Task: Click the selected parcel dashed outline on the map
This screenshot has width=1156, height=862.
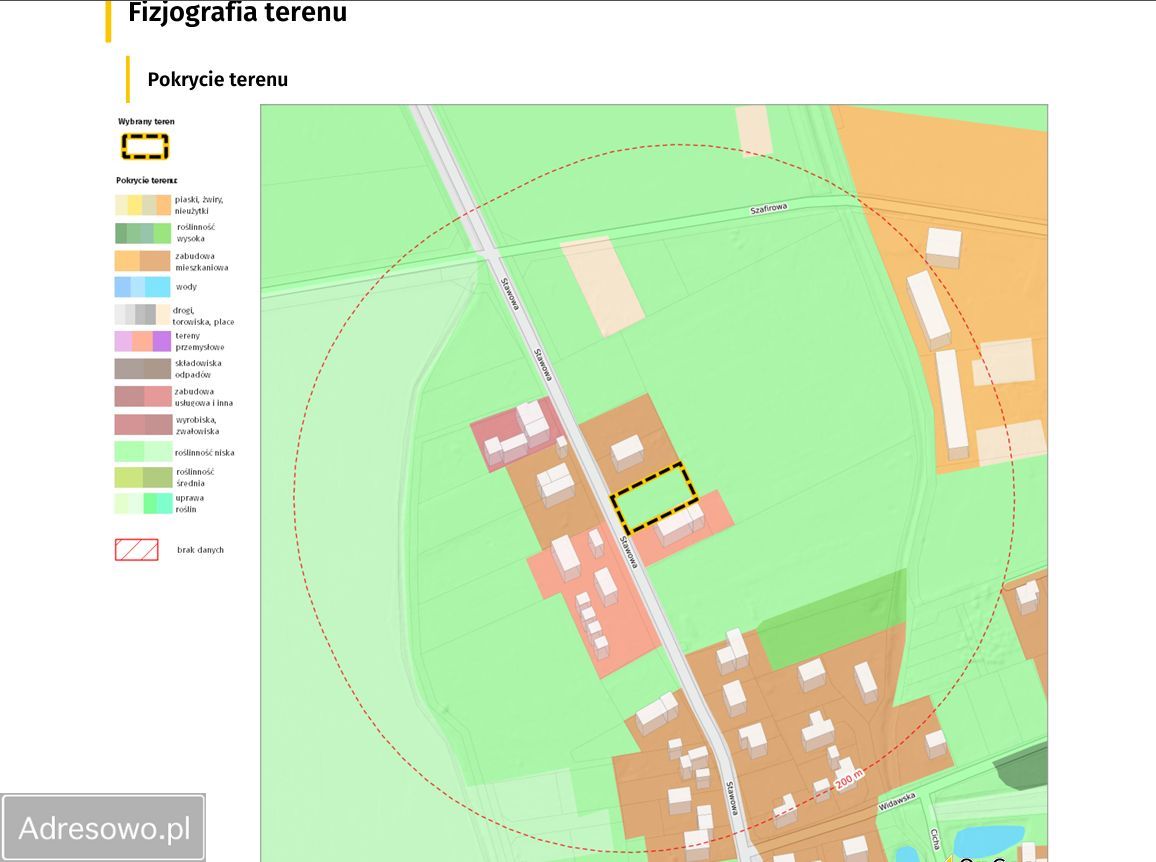Action: coord(654,497)
